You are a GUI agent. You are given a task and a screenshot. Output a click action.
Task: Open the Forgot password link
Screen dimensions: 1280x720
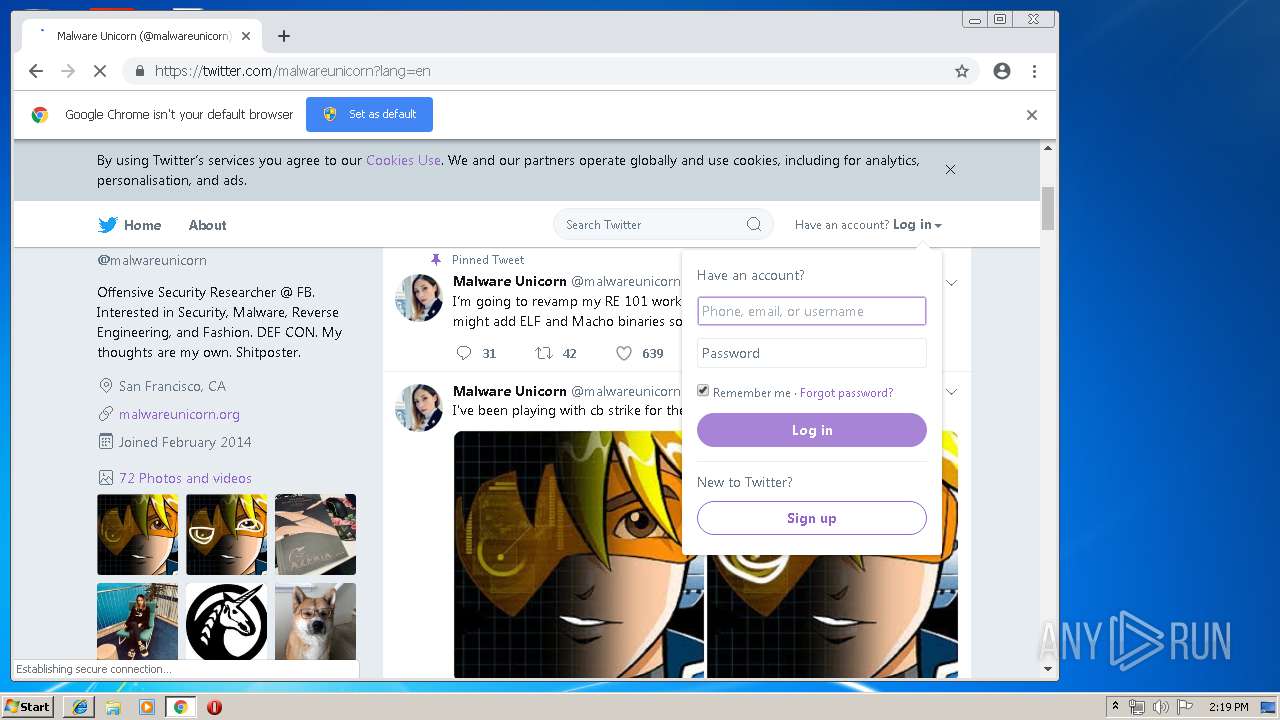coord(846,393)
